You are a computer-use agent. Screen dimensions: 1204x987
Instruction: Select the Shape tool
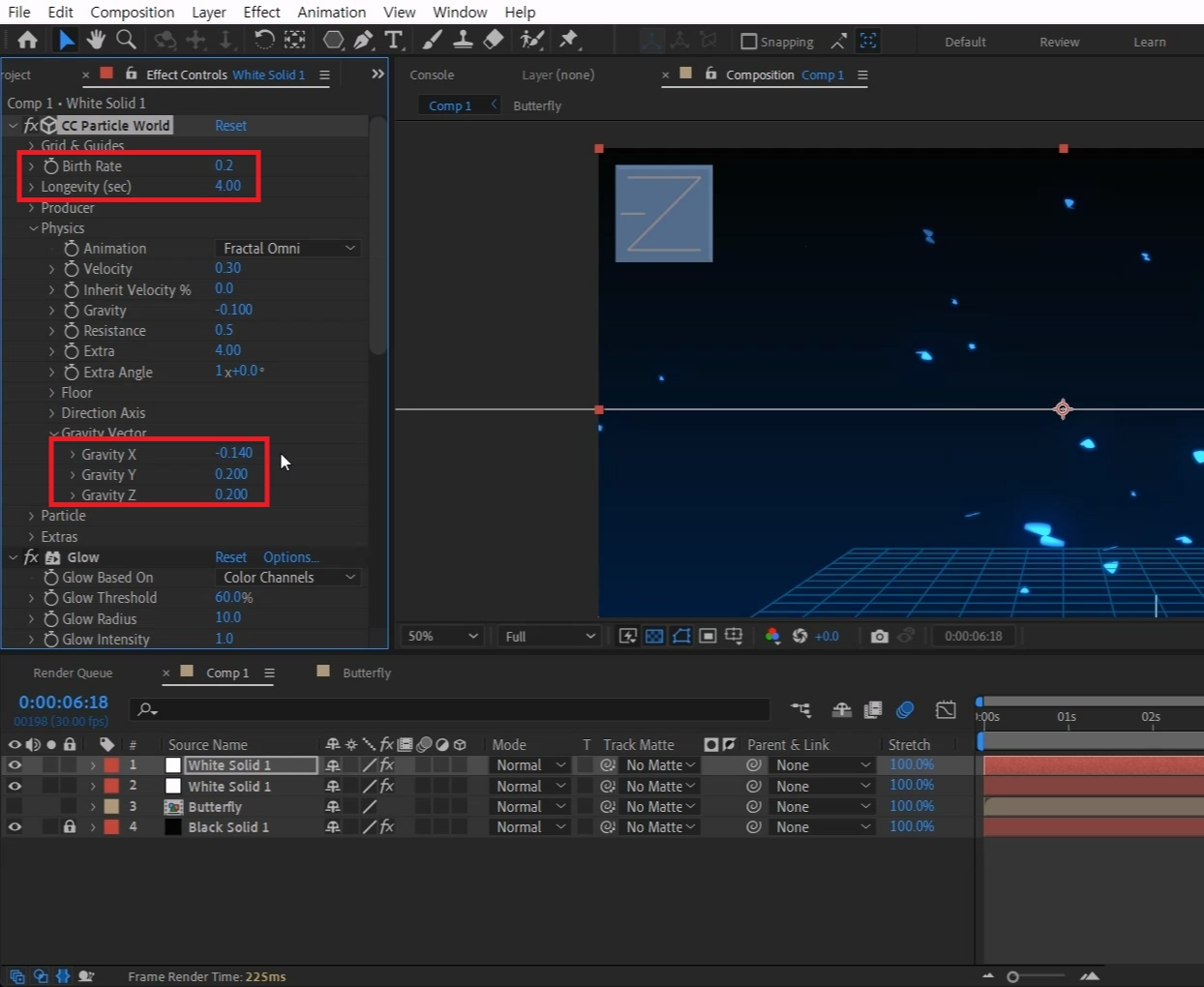pyautogui.click(x=334, y=40)
